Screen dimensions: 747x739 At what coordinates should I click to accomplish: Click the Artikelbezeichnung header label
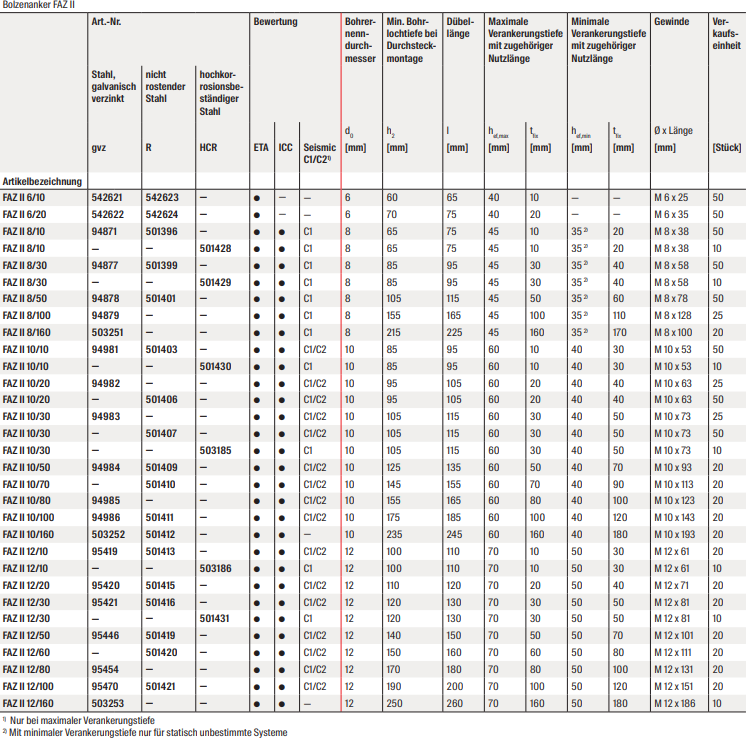tap(41, 181)
